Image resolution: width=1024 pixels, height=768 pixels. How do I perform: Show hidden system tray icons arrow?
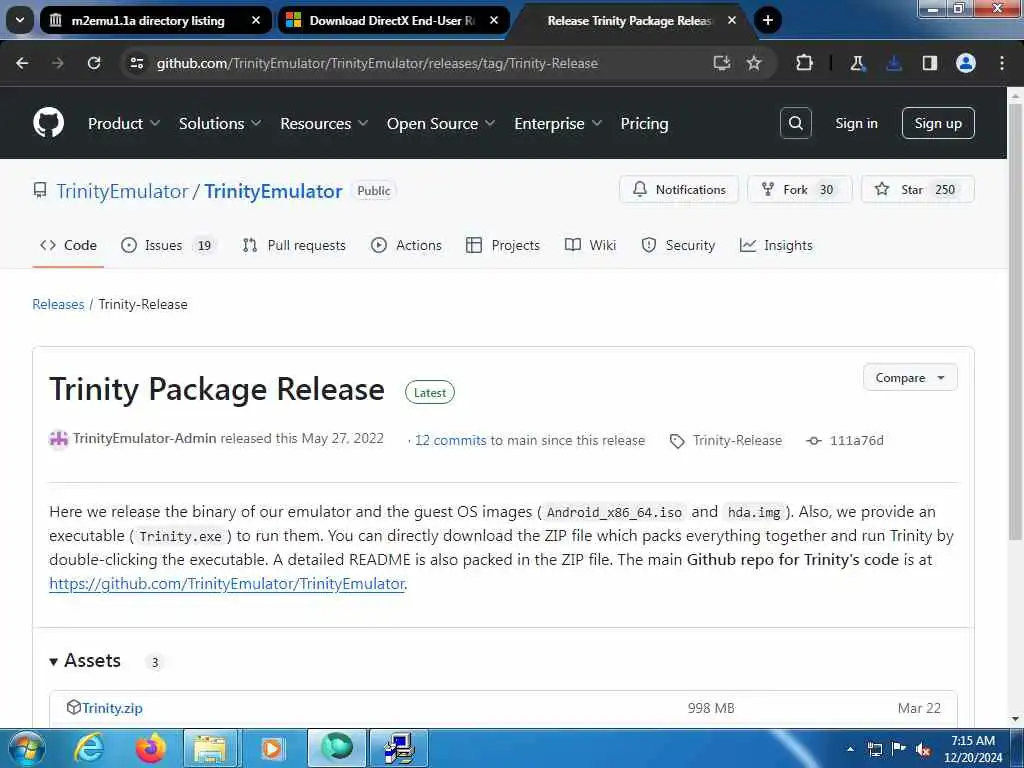pos(850,749)
